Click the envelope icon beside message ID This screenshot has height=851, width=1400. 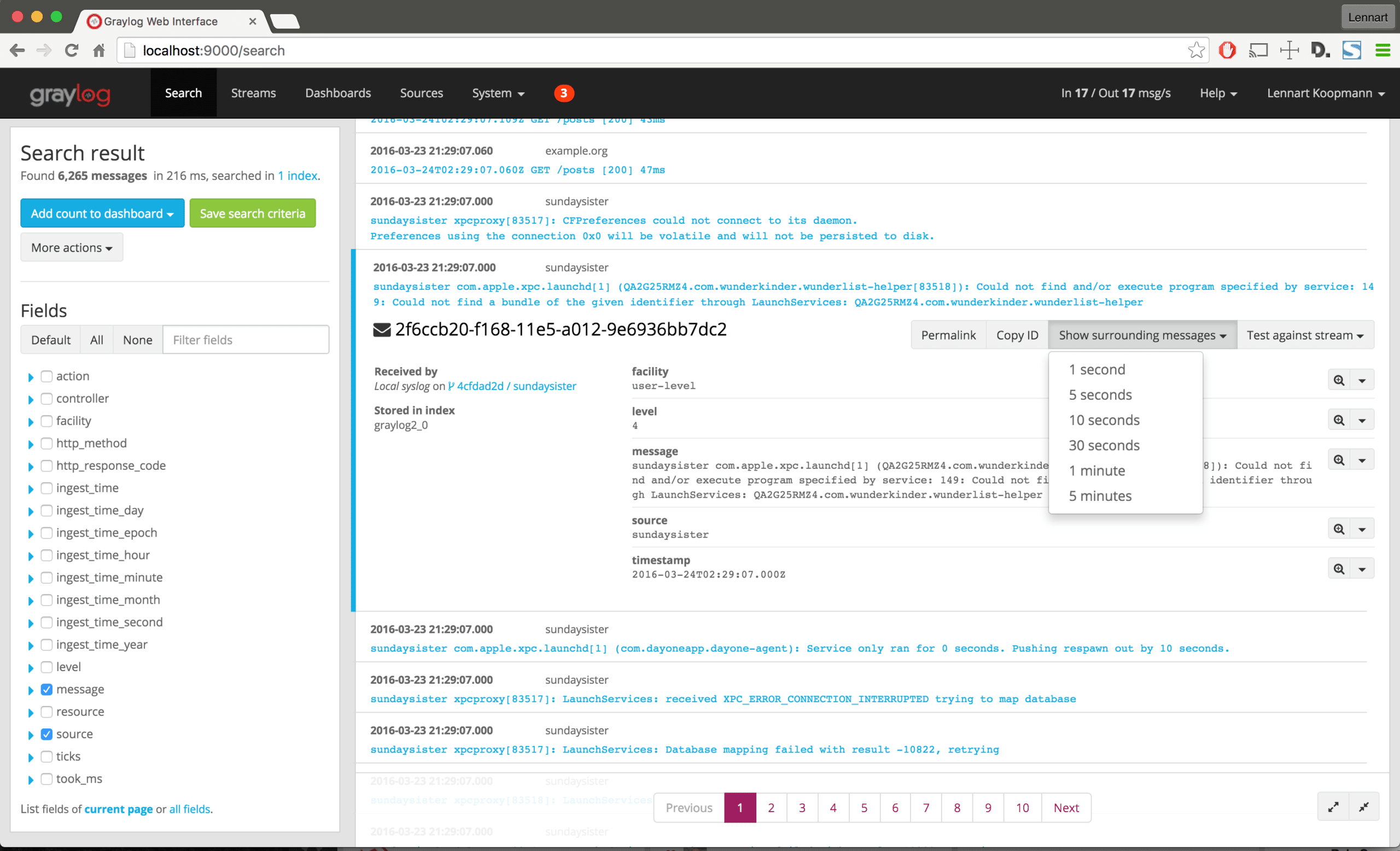click(381, 329)
